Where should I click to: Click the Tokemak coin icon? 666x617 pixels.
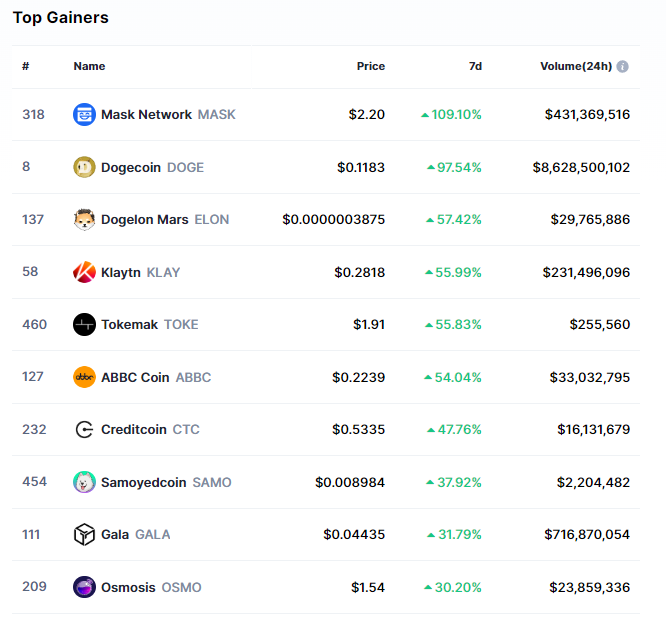pos(85,325)
